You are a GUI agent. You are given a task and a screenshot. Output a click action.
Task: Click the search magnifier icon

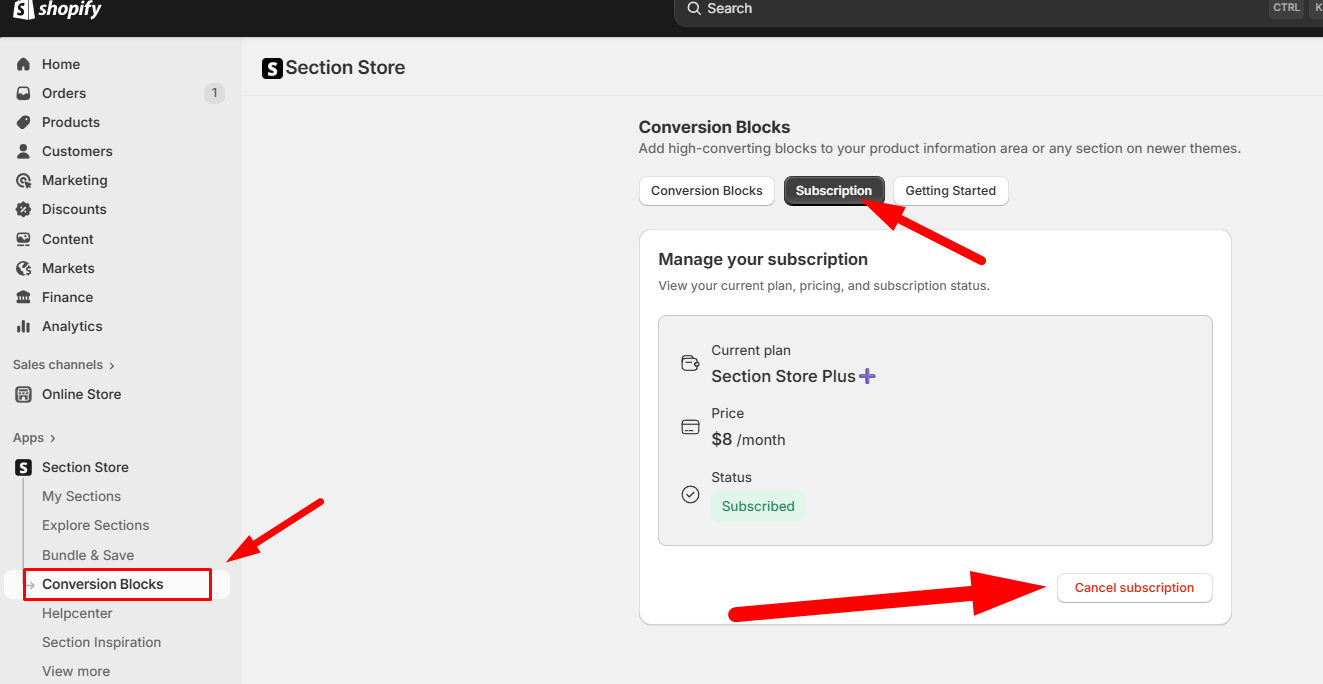tap(694, 8)
